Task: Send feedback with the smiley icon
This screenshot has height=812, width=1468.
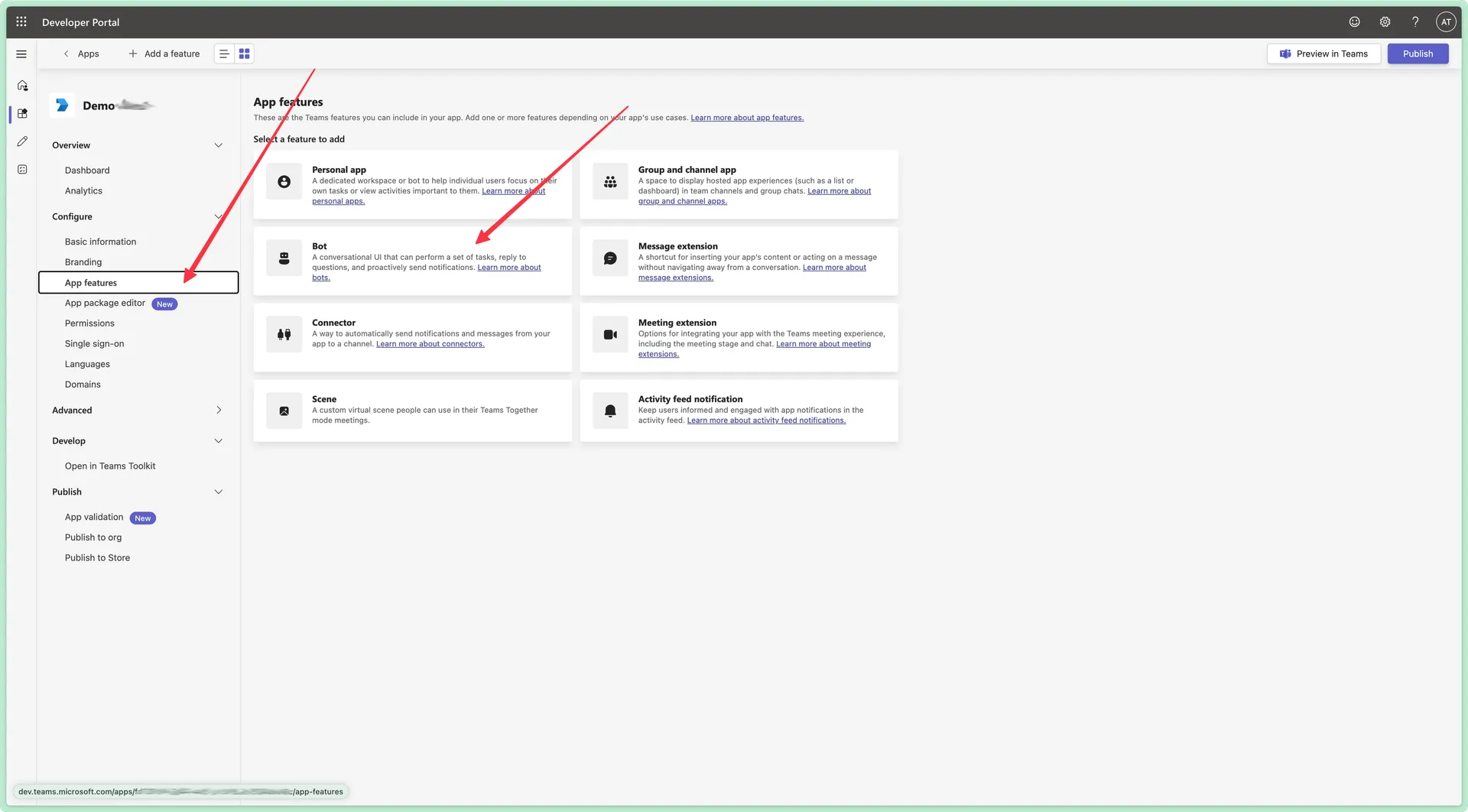Action: [1354, 22]
